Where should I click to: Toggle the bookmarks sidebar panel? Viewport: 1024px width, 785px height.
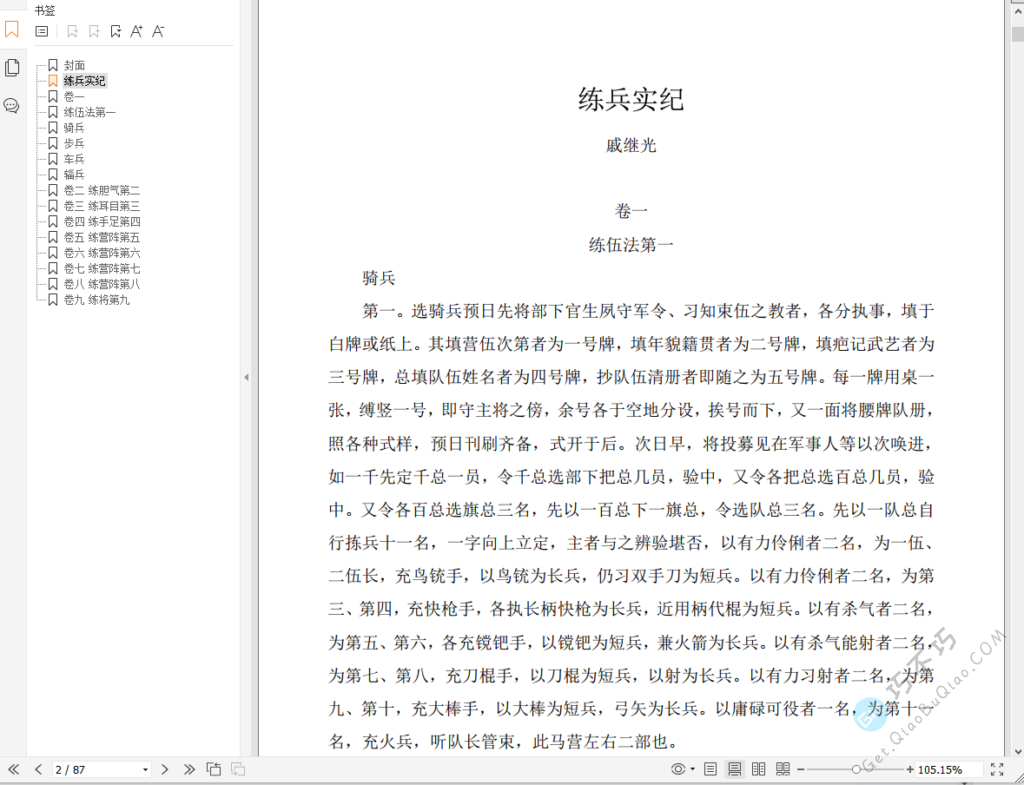tap(12, 30)
